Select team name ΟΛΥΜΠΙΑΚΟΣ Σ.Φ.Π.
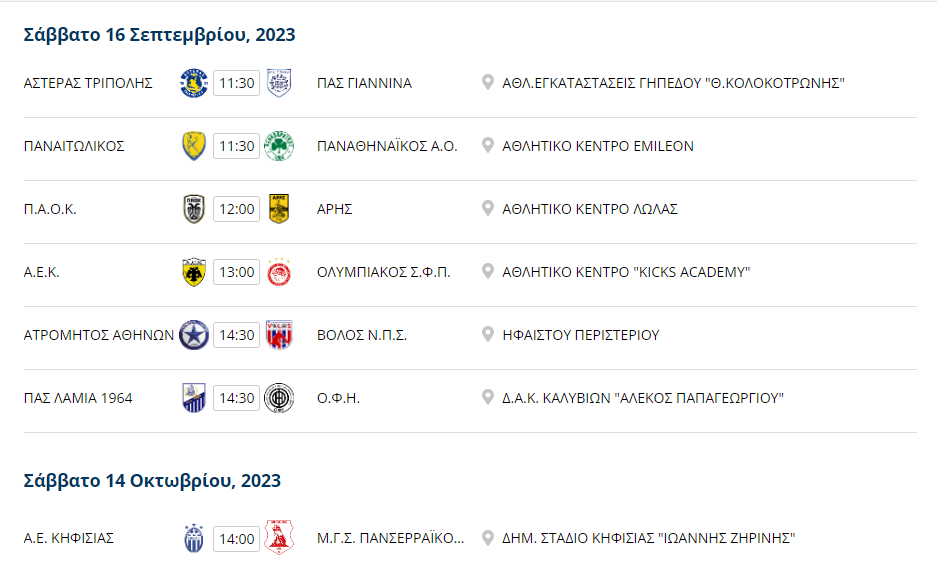The image size is (937, 572). pyautogui.click(x=384, y=272)
